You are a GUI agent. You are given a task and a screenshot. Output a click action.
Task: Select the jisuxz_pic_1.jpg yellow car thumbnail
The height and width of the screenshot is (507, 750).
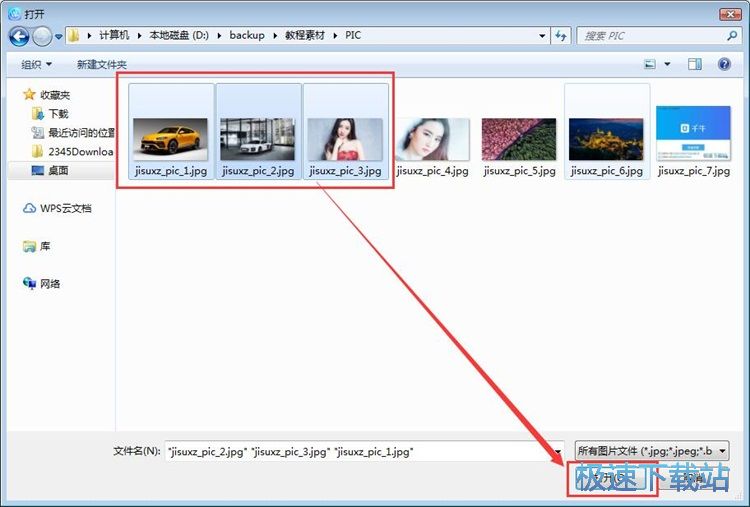170,139
